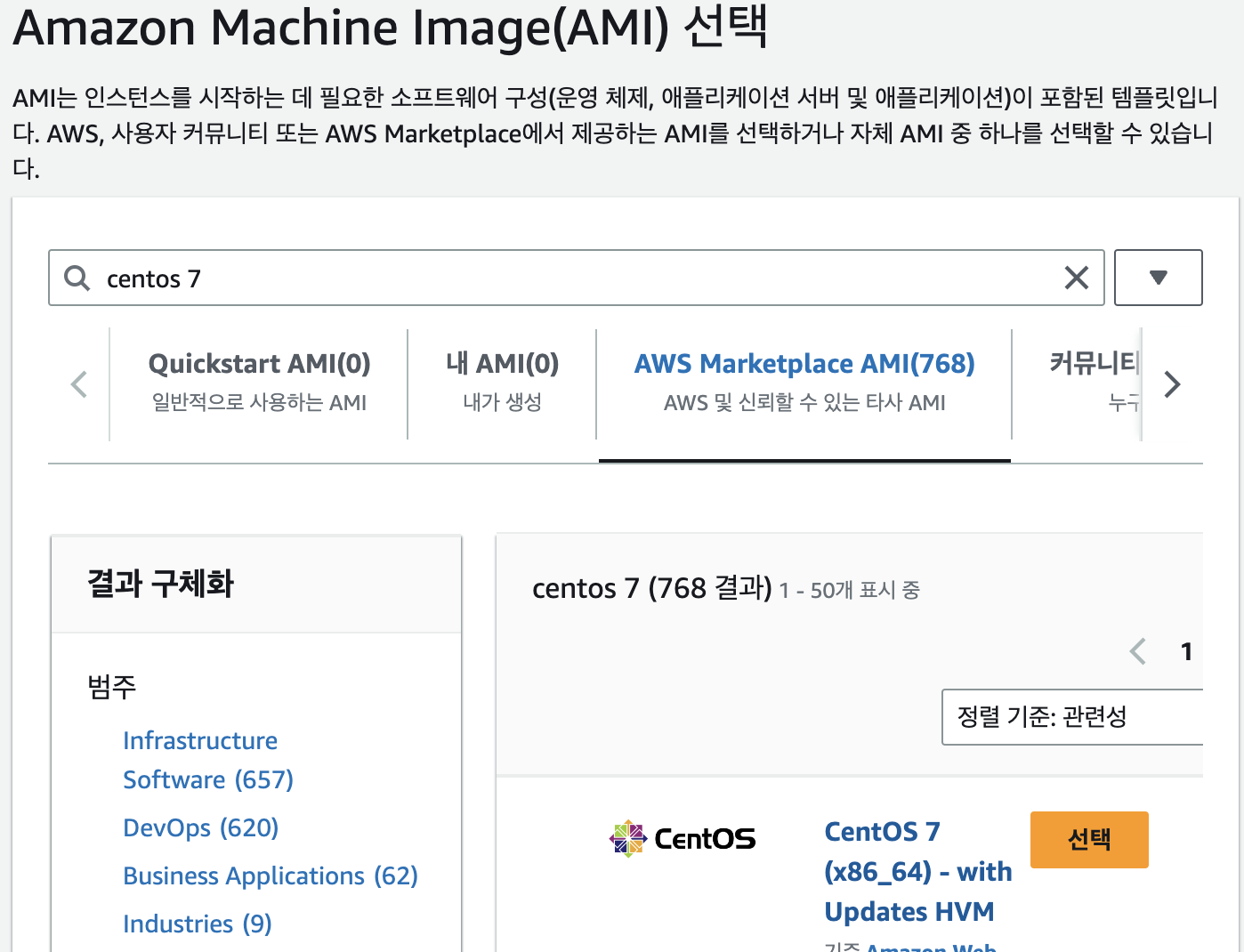Filter by Industries (9) category
The width and height of the screenshot is (1244, 952).
click(198, 924)
